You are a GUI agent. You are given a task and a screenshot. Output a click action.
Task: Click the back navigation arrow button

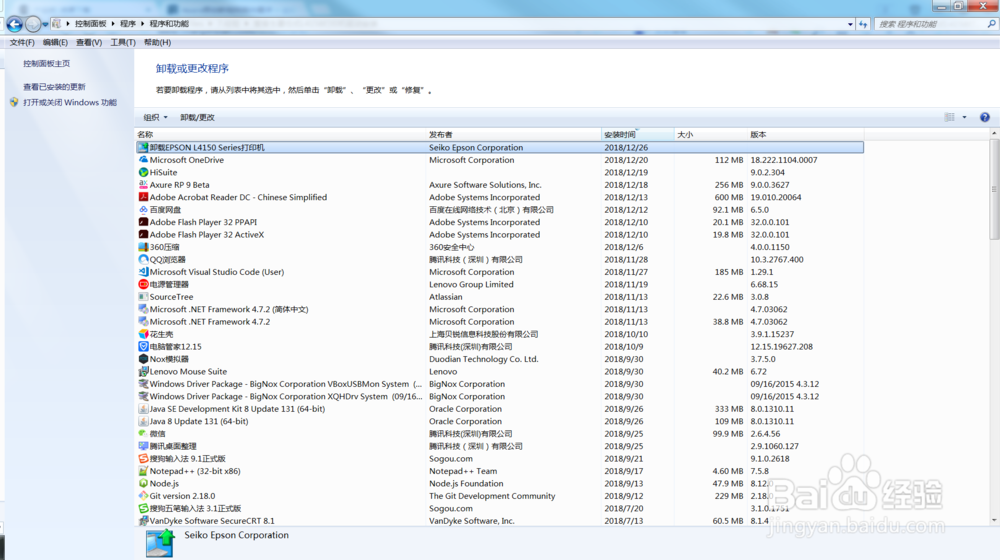[15, 24]
